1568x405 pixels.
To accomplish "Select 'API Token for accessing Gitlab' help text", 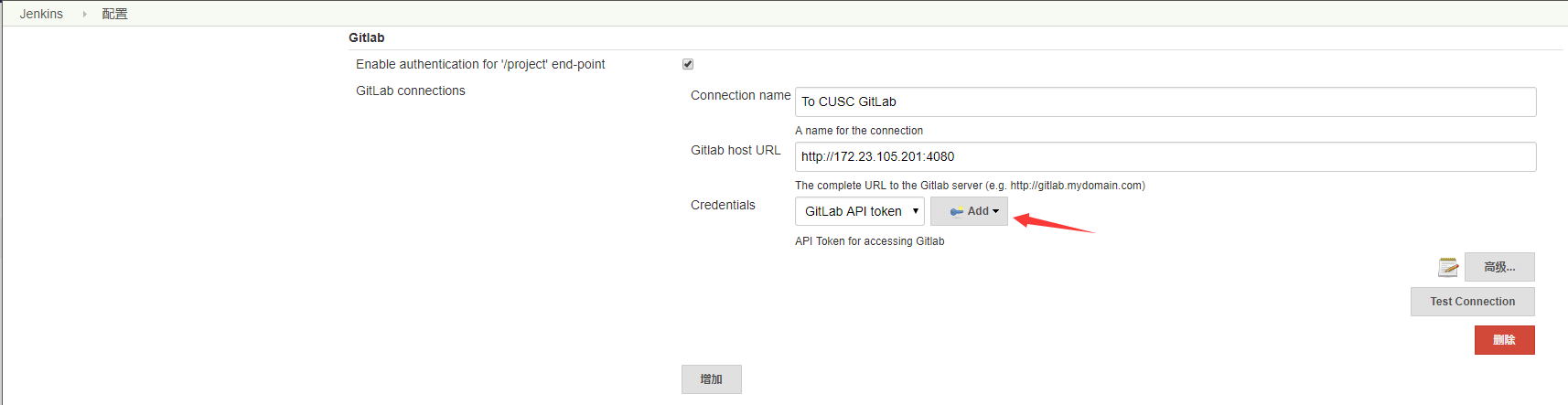I will (x=870, y=241).
